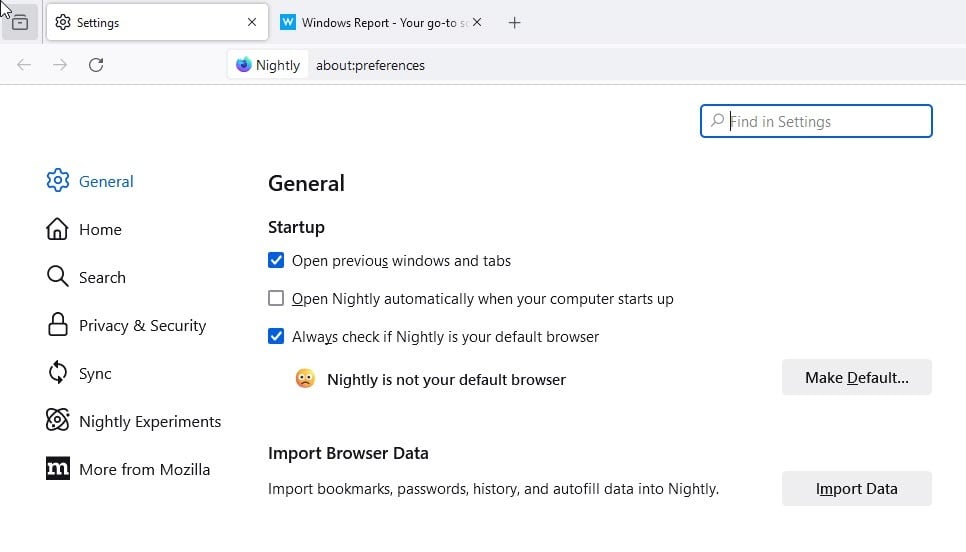Screen dimensions: 966x552
Task: Open a new tab with the plus button
Action: 514,23
